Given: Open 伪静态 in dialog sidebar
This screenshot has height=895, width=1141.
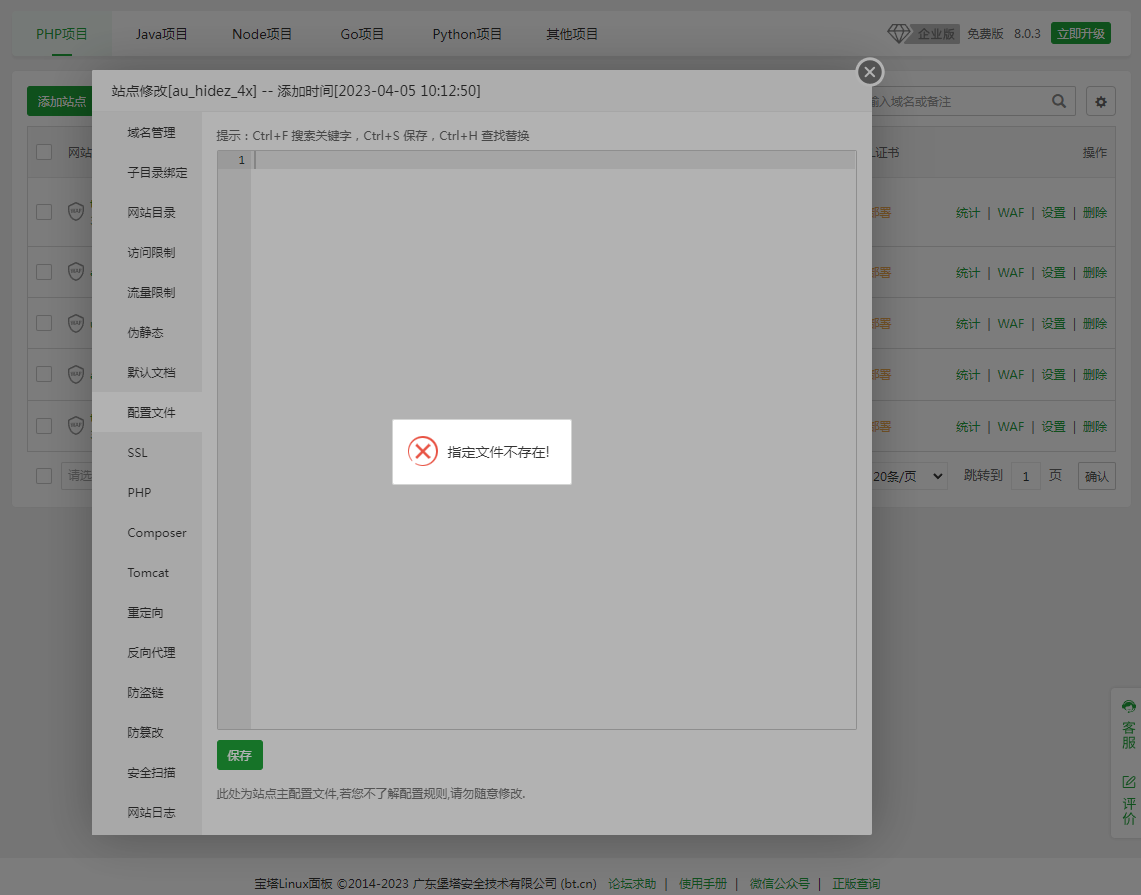Looking at the screenshot, I should click(147, 333).
